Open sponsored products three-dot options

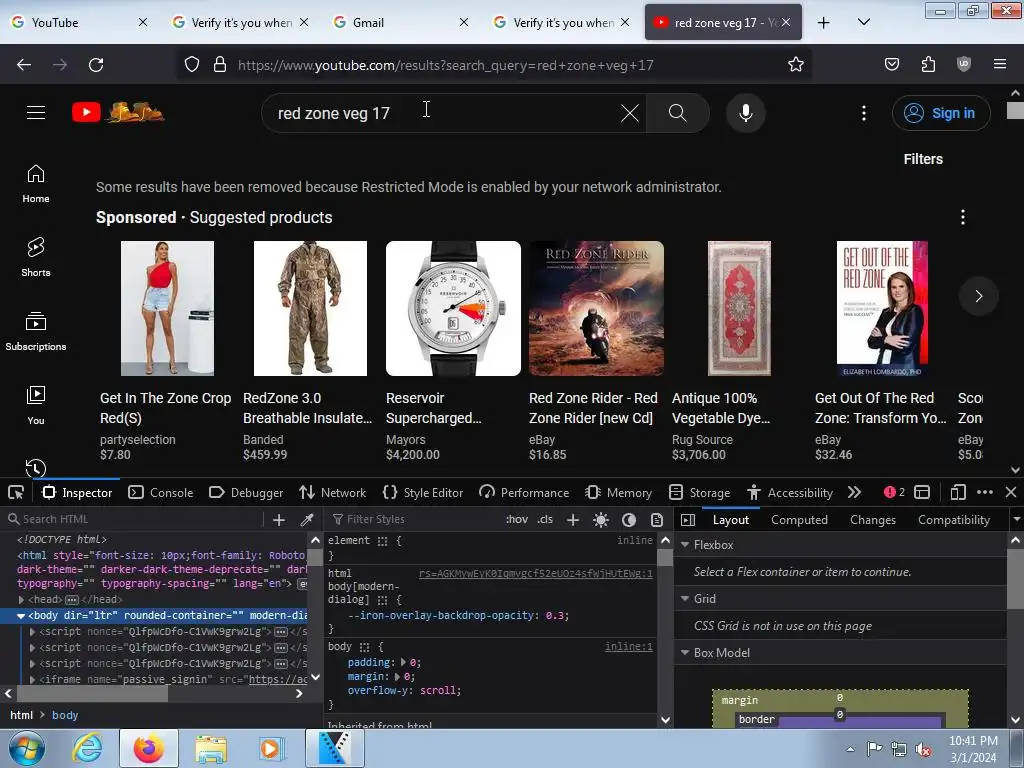point(963,217)
